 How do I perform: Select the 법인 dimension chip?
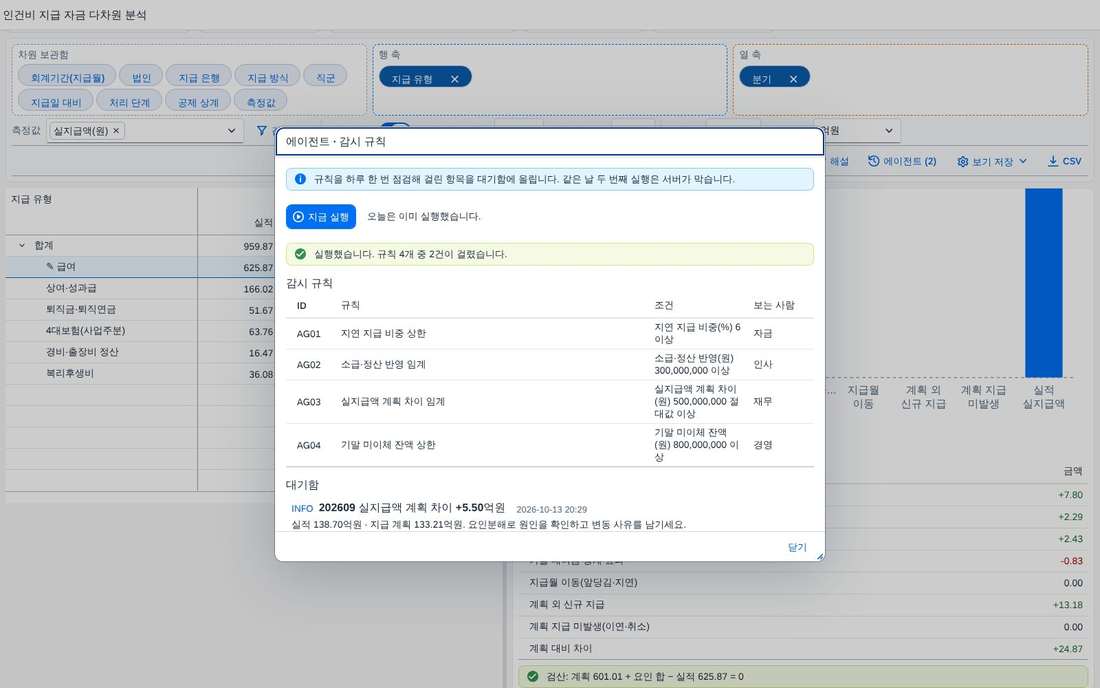click(141, 77)
